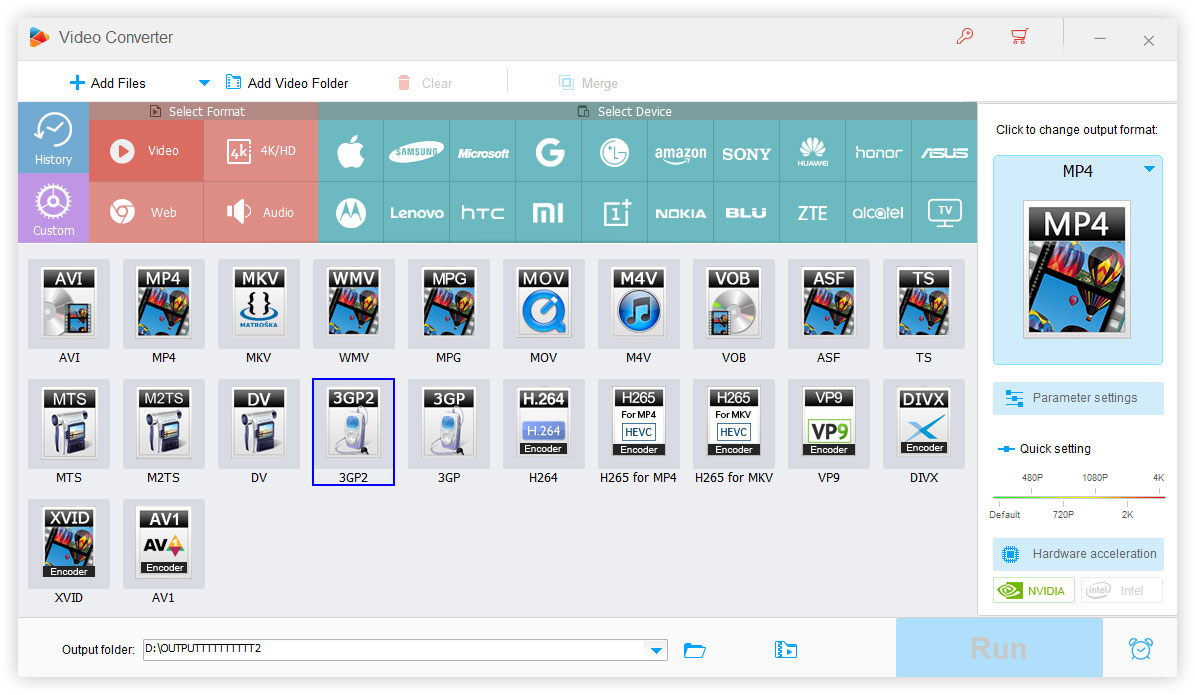
Task: Select the AVI format icon
Action: (x=69, y=304)
